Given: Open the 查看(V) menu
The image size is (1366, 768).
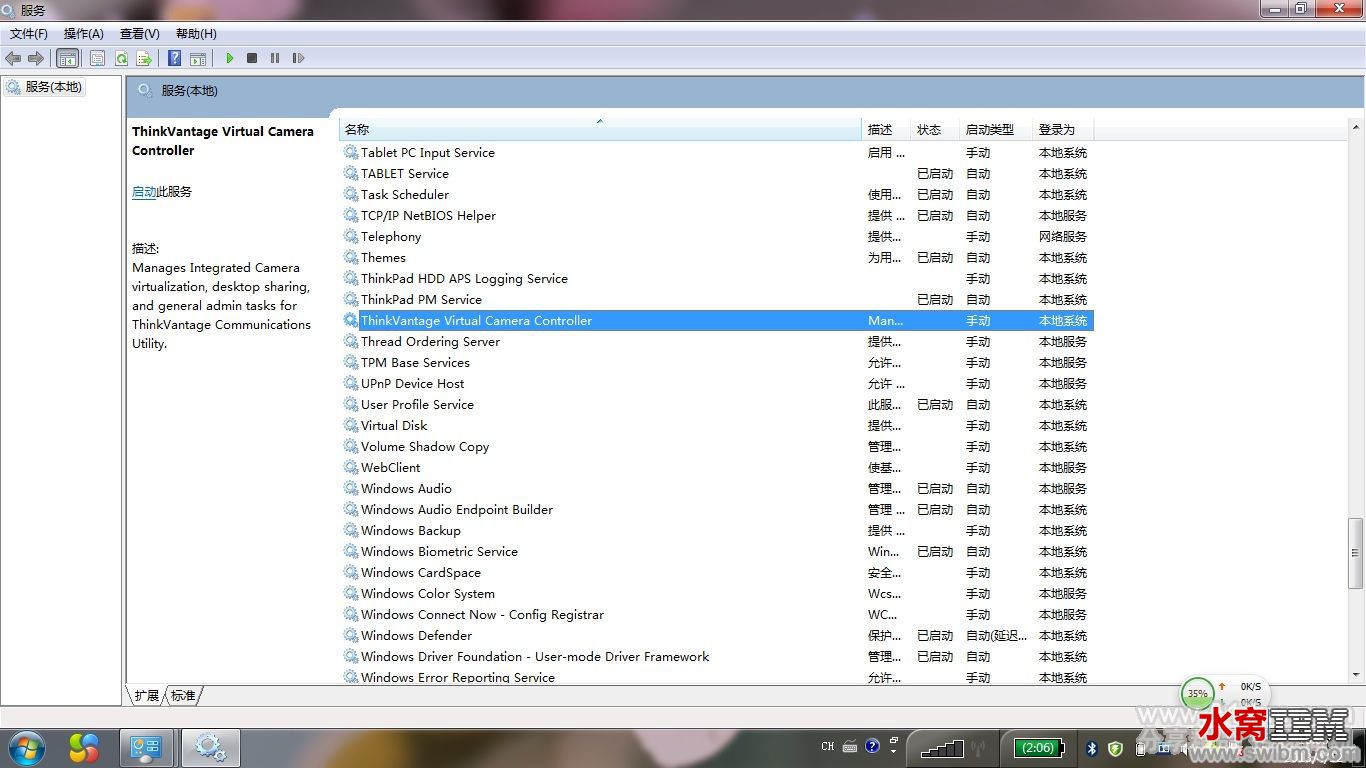Looking at the screenshot, I should pyautogui.click(x=140, y=34).
